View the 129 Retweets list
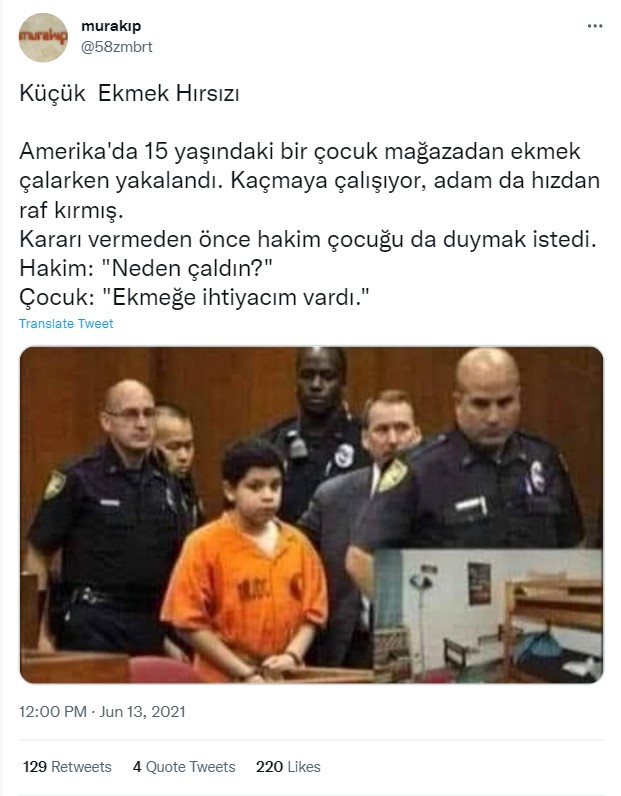This screenshot has width=621, height=796. [x=67, y=767]
